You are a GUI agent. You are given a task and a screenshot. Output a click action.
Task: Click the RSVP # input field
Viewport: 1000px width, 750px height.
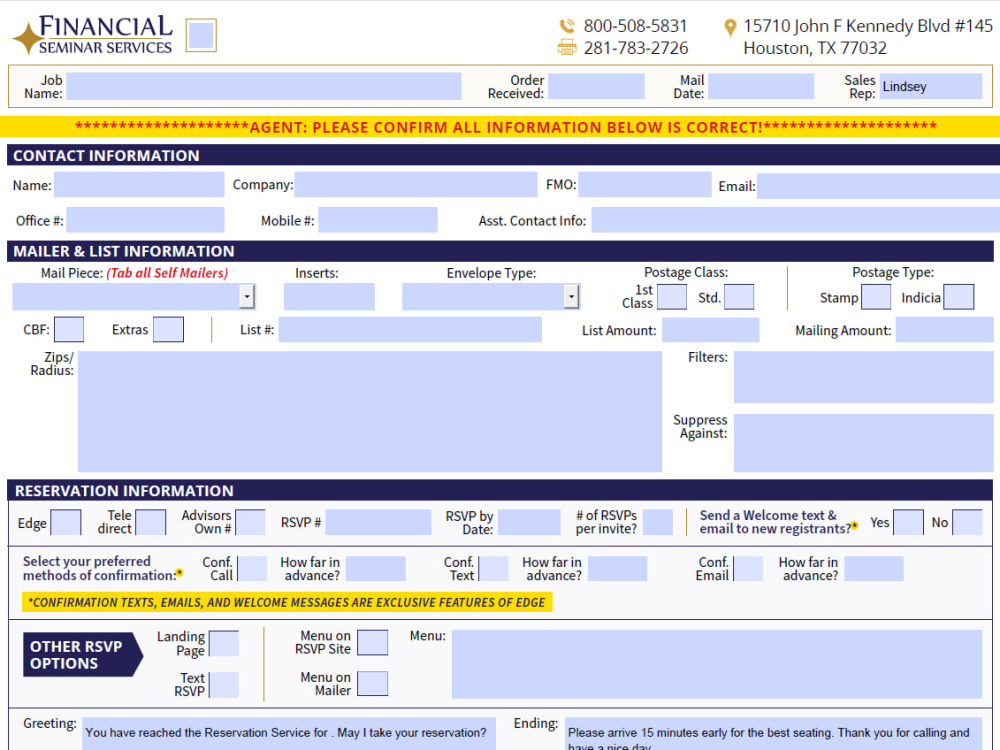(x=378, y=522)
